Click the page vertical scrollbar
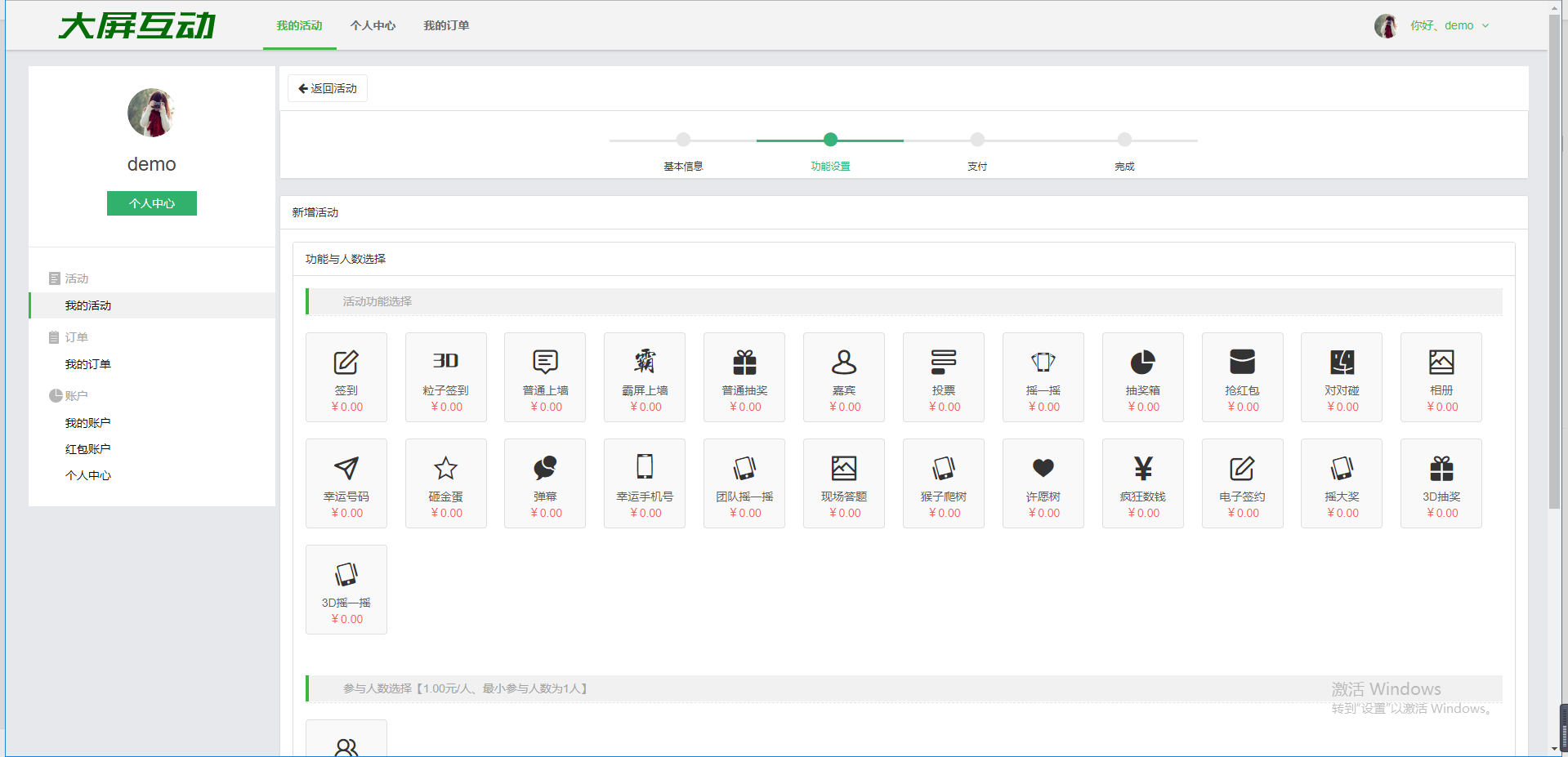 [1554, 261]
